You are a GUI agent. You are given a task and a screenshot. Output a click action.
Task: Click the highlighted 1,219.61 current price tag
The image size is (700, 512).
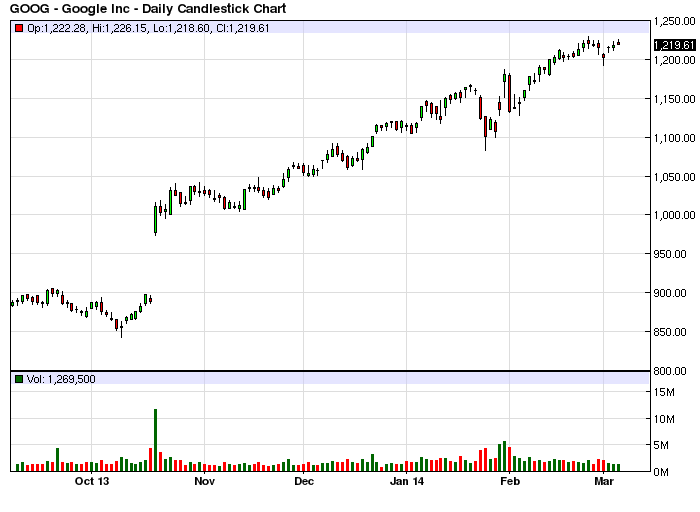[x=675, y=45]
